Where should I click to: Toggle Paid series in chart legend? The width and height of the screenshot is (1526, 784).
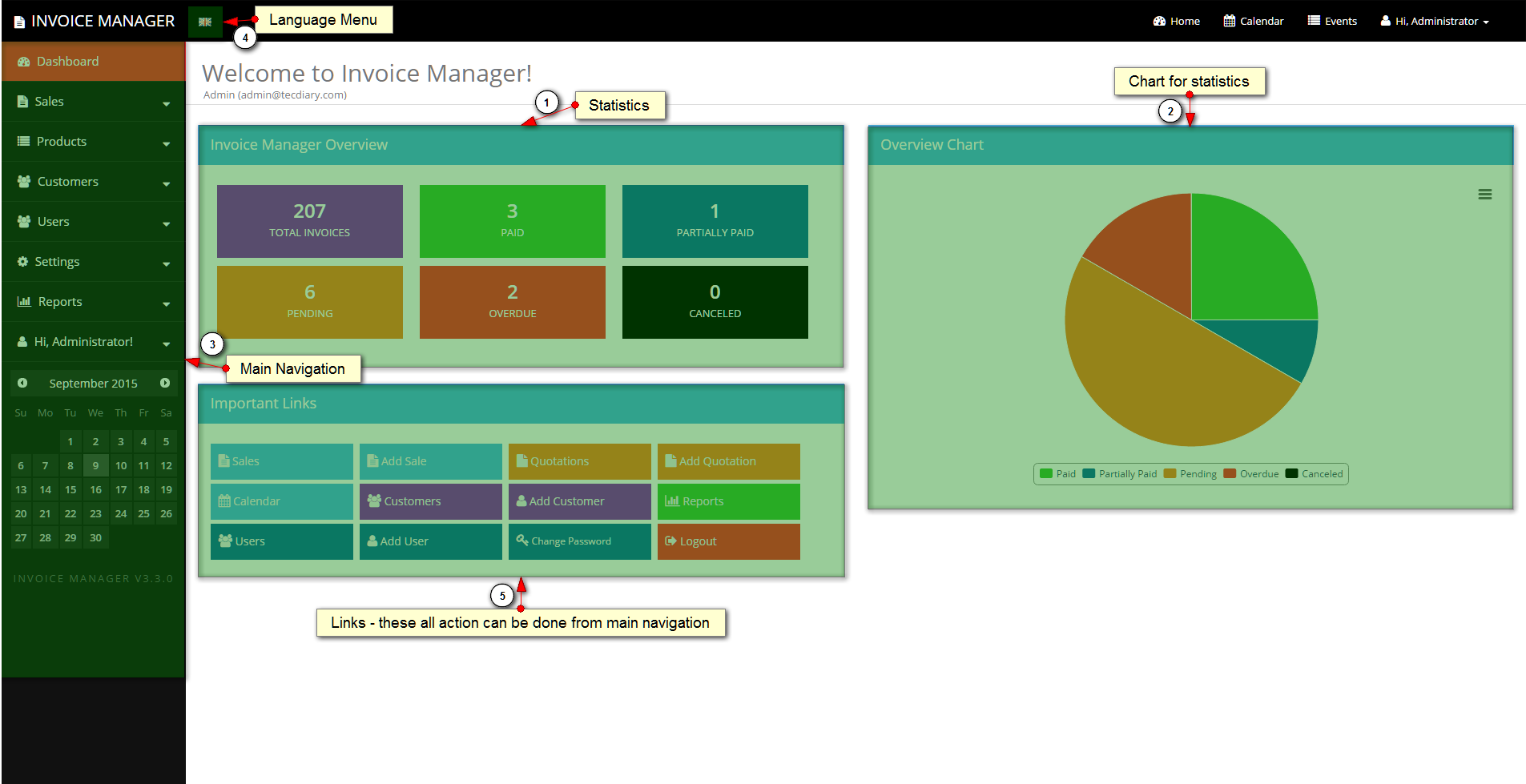tap(1057, 474)
